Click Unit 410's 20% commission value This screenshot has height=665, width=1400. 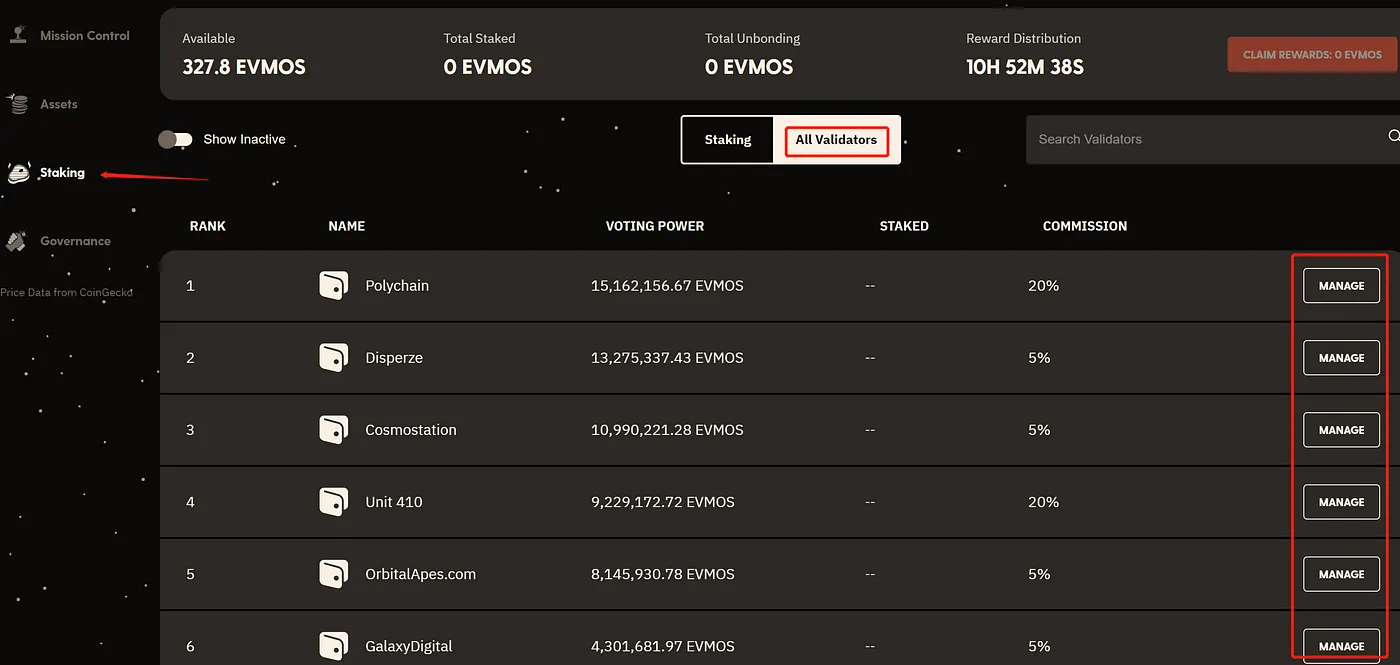pos(1043,502)
